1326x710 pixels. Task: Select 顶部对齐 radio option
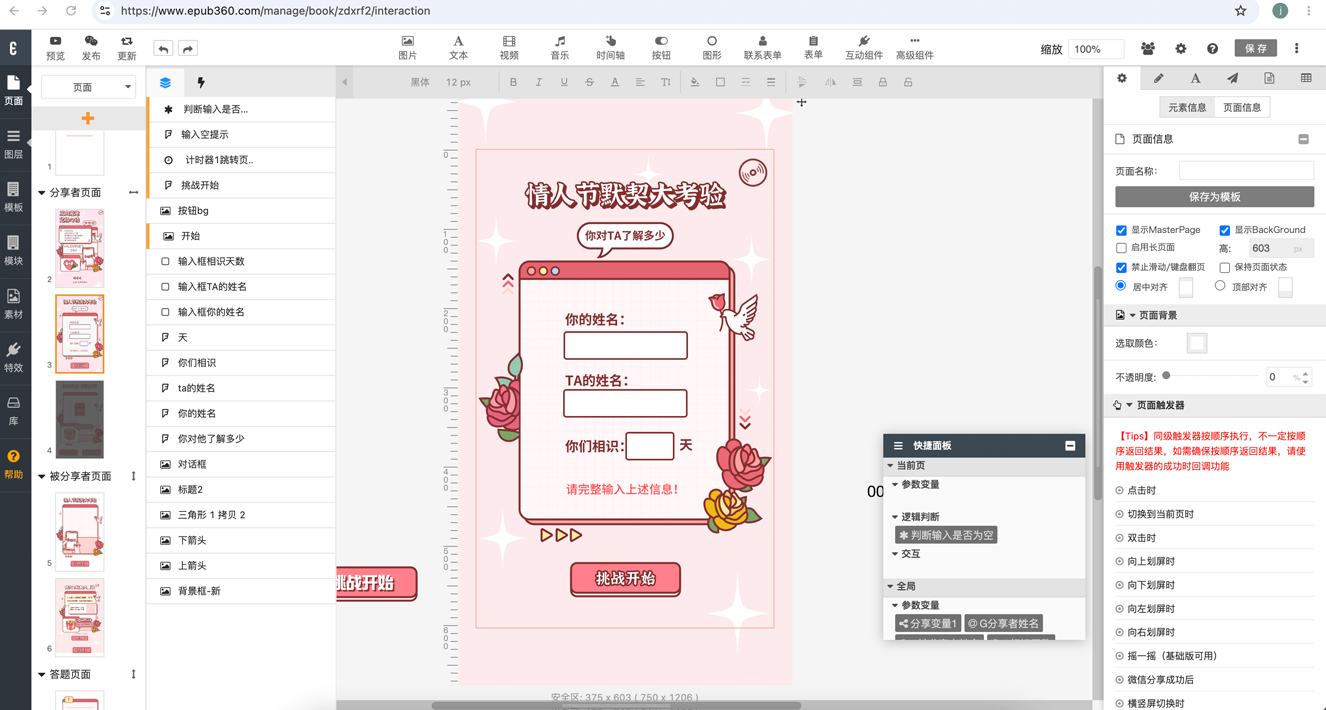coord(1220,286)
